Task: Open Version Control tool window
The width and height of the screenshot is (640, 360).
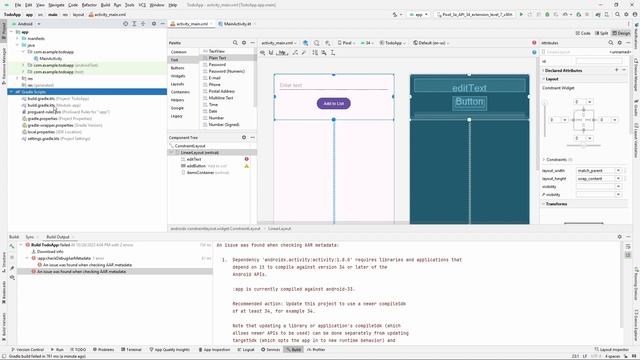Action: point(27,349)
